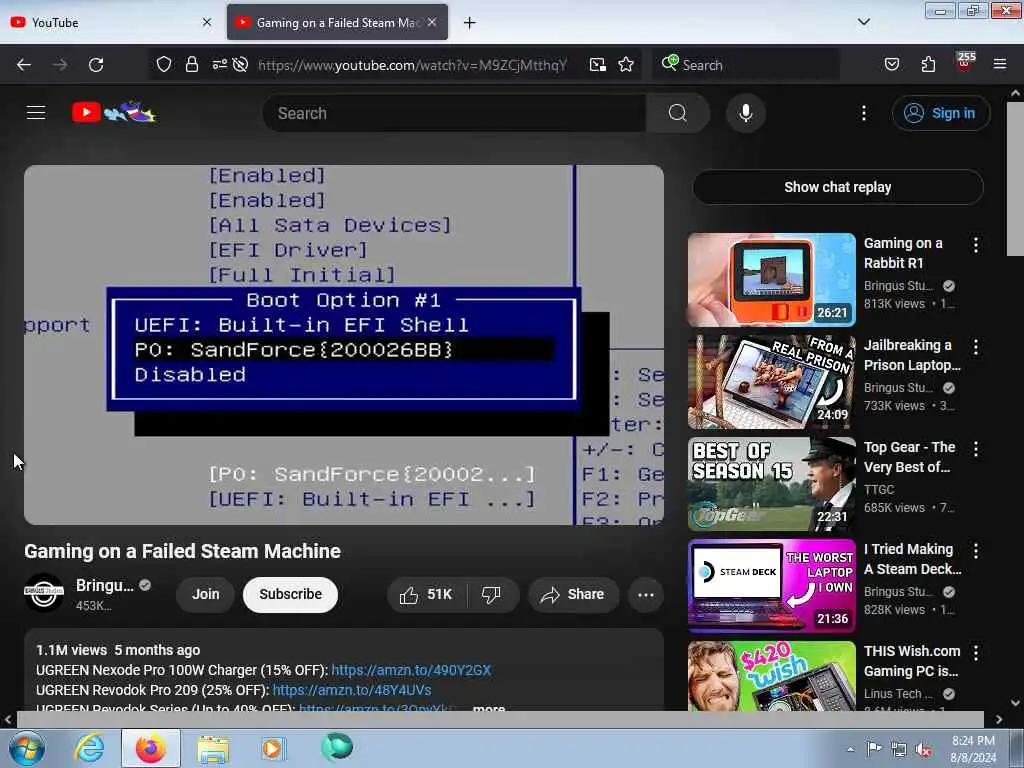View site security info via padlock icon
The width and height of the screenshot is (1024, 768).
pyautogui.click(x=191, y=65)
